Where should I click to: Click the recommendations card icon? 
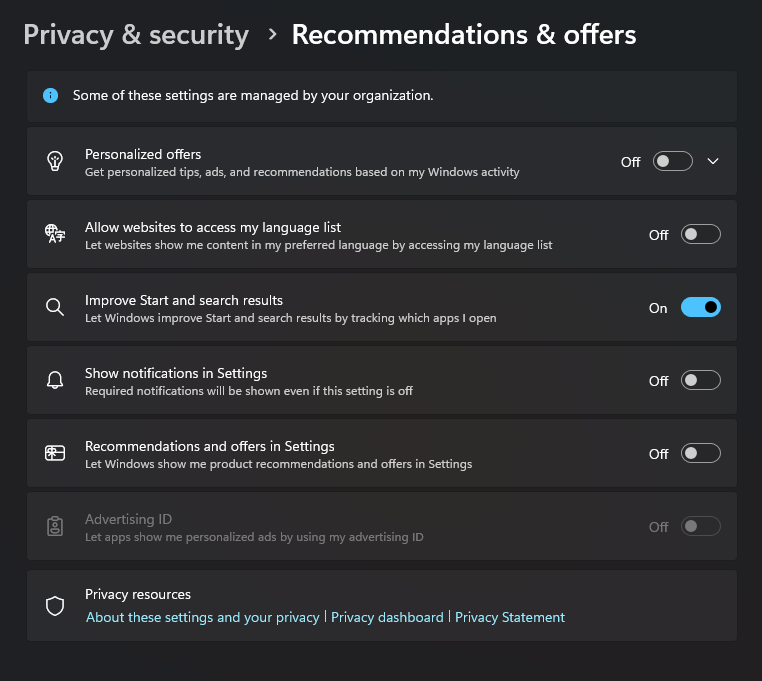pos(55,453)
